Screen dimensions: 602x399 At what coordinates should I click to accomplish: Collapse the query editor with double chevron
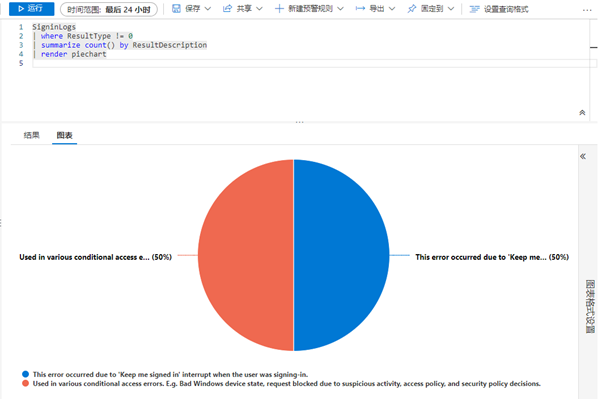[x=582, y=113]
